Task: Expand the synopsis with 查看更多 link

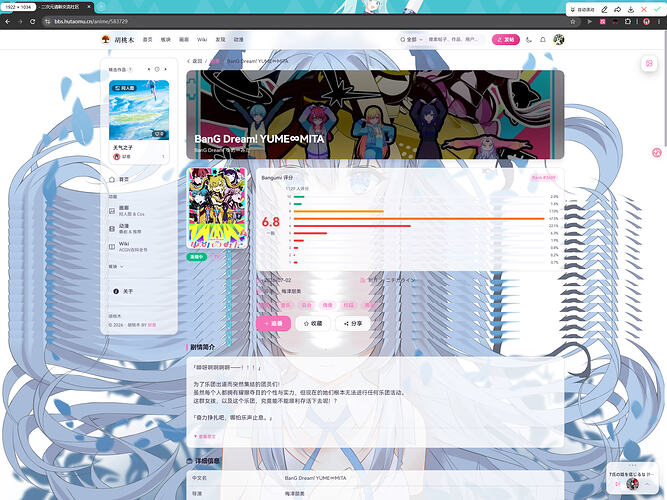Action: pos(205,437)
